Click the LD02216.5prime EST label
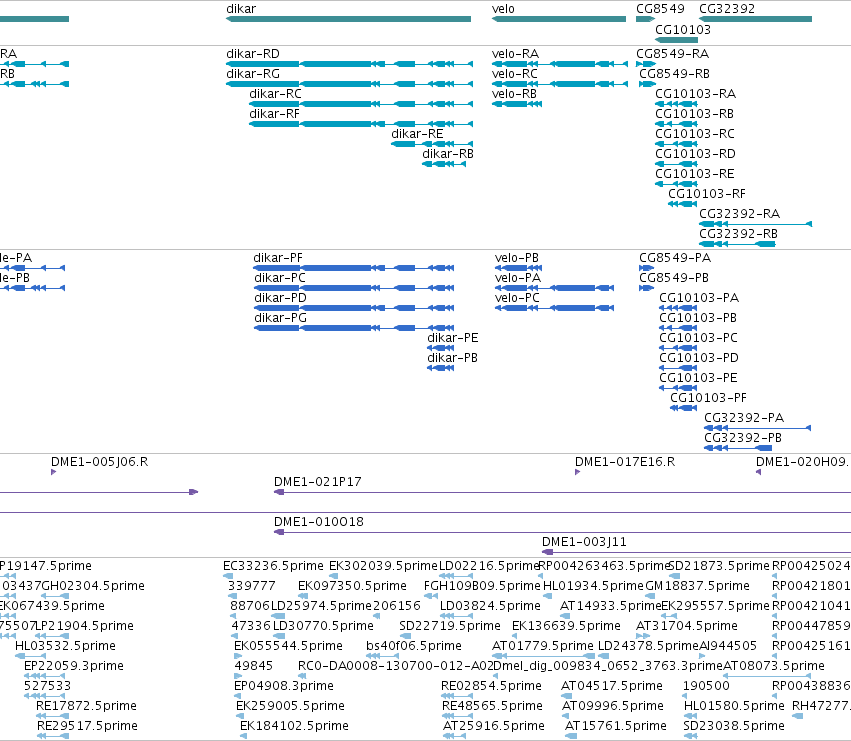The height and width of the screenshot is (741, 851). pyautogui.click(x=489, y=566)
